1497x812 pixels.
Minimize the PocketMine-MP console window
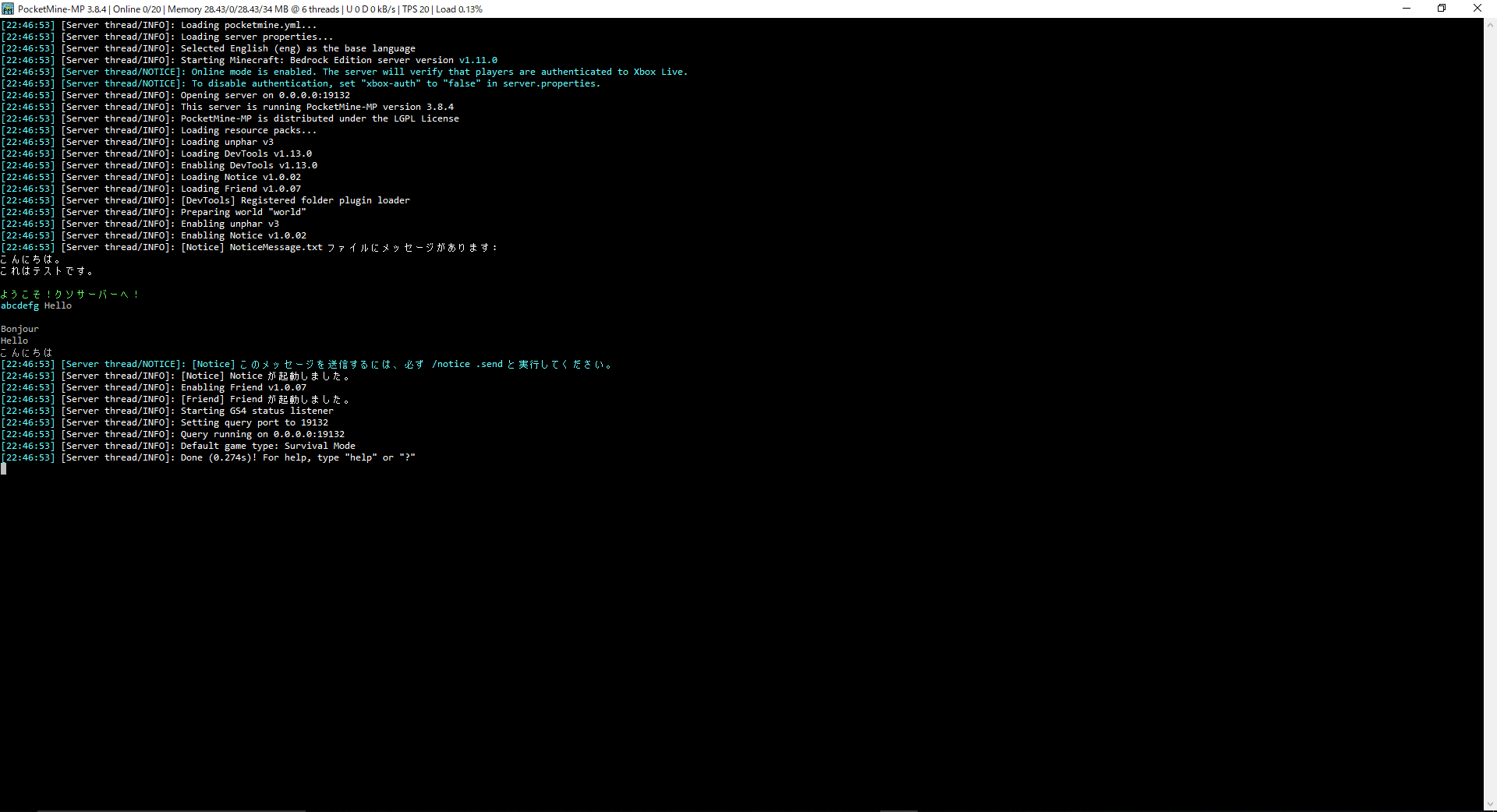(x=1407, y=9)
